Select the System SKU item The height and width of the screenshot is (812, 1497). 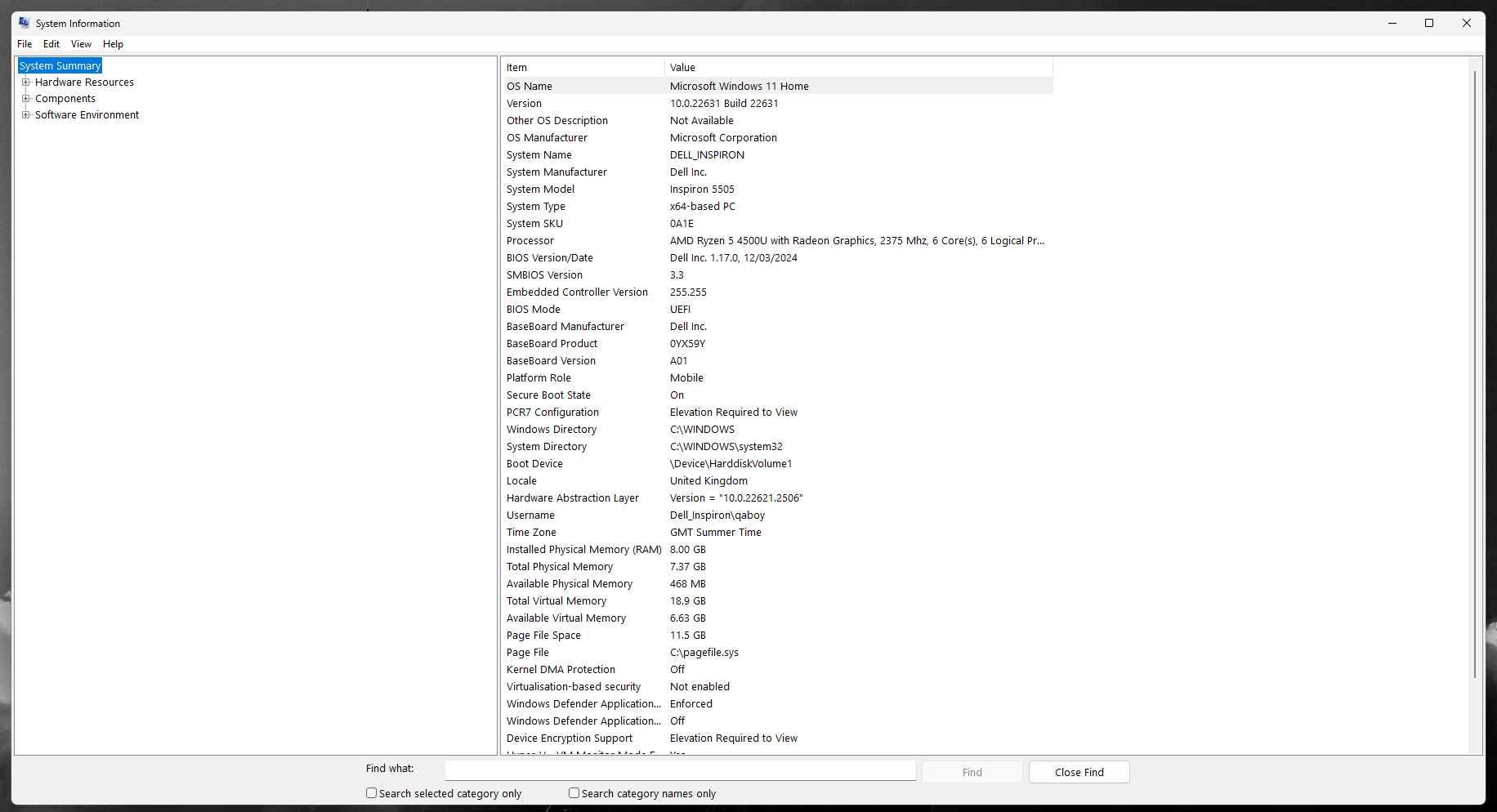(534, 224)
